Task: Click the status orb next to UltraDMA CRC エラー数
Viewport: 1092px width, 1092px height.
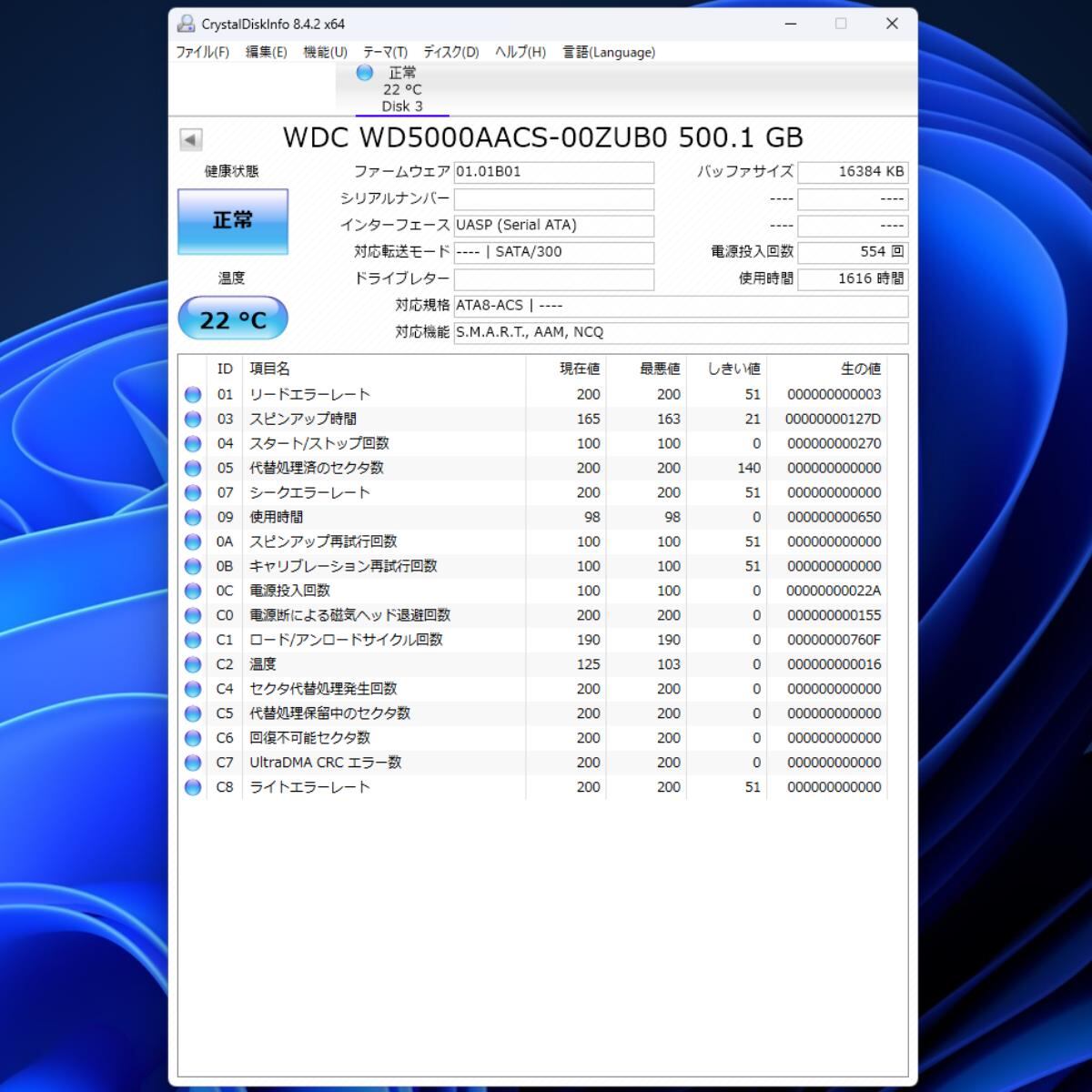Action: pyautogui.click(x=193, y=763)
